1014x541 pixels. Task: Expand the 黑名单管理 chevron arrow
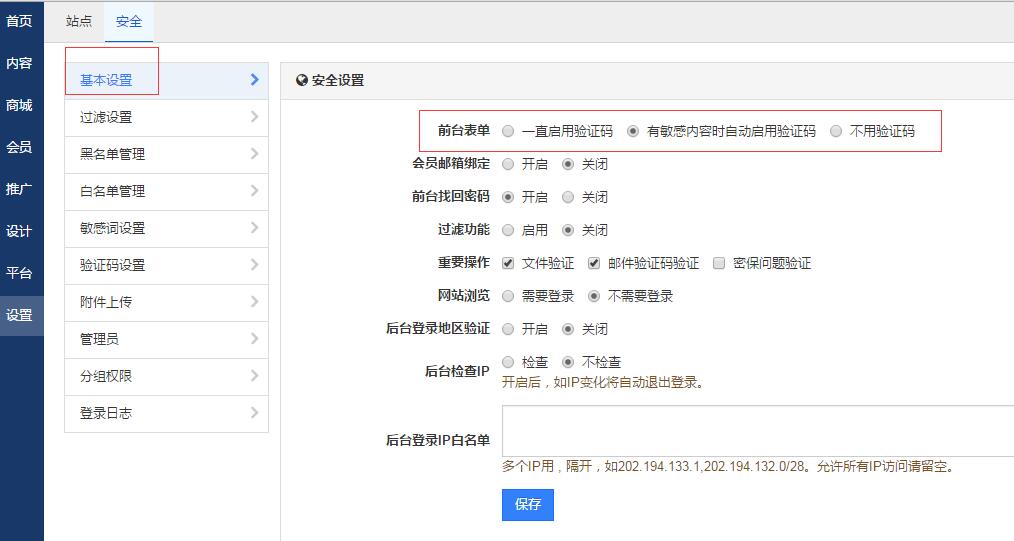pyautogui.click(x=255, y=153)
